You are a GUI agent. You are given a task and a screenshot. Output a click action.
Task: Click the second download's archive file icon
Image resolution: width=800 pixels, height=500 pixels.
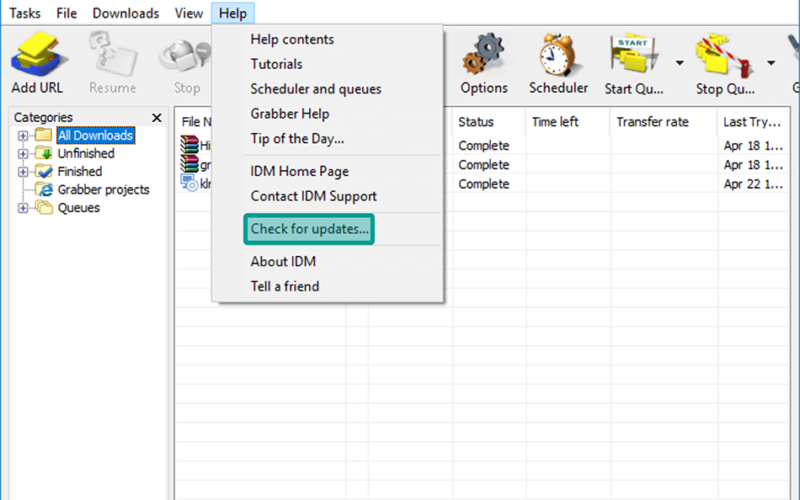point(189,164)
